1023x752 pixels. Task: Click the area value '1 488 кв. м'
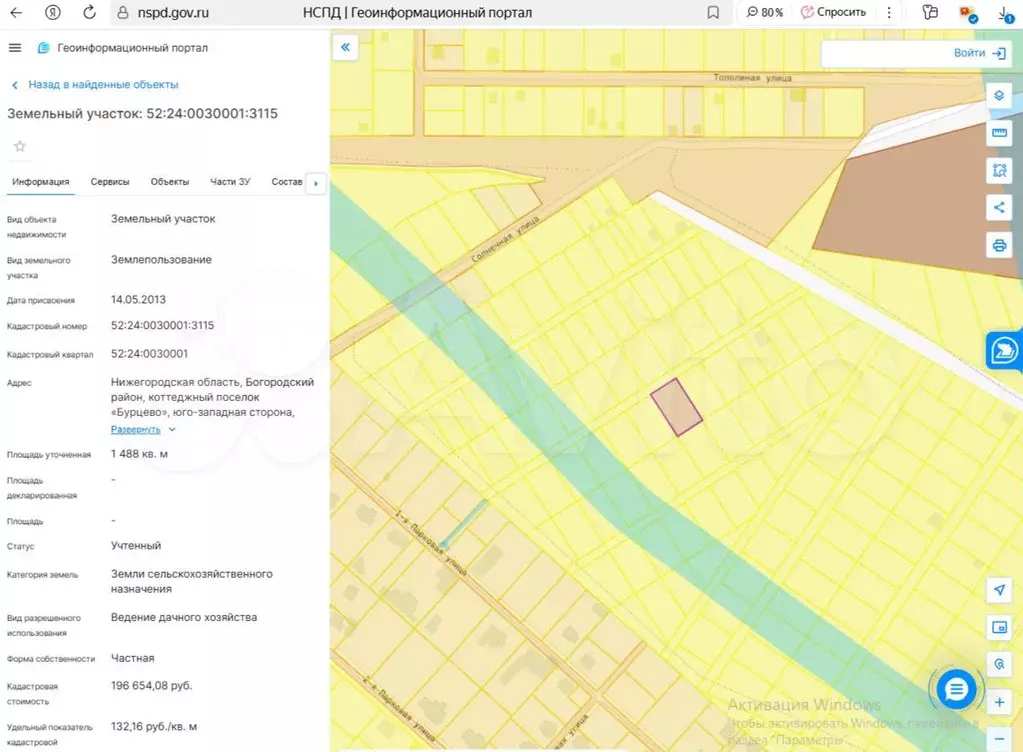click(x=139, y=454)
